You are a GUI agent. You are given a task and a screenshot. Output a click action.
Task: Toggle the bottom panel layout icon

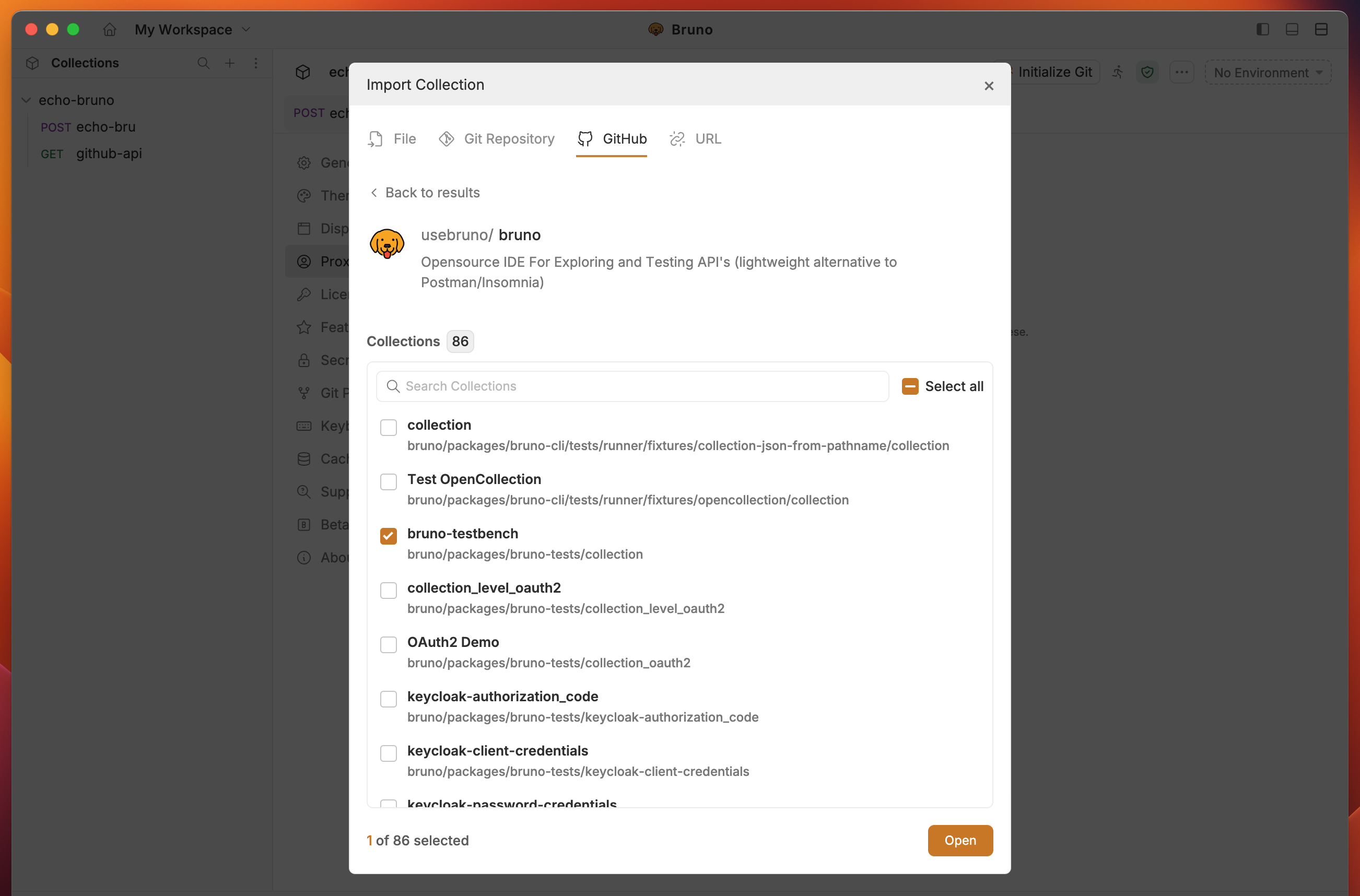coord(1292,29)
